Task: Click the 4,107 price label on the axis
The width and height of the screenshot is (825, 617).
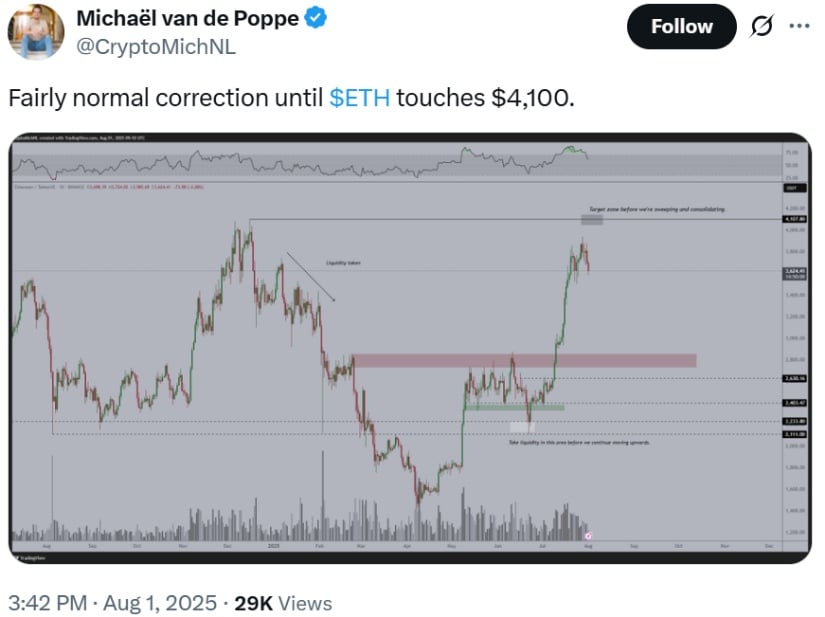Action: point(794,219)
